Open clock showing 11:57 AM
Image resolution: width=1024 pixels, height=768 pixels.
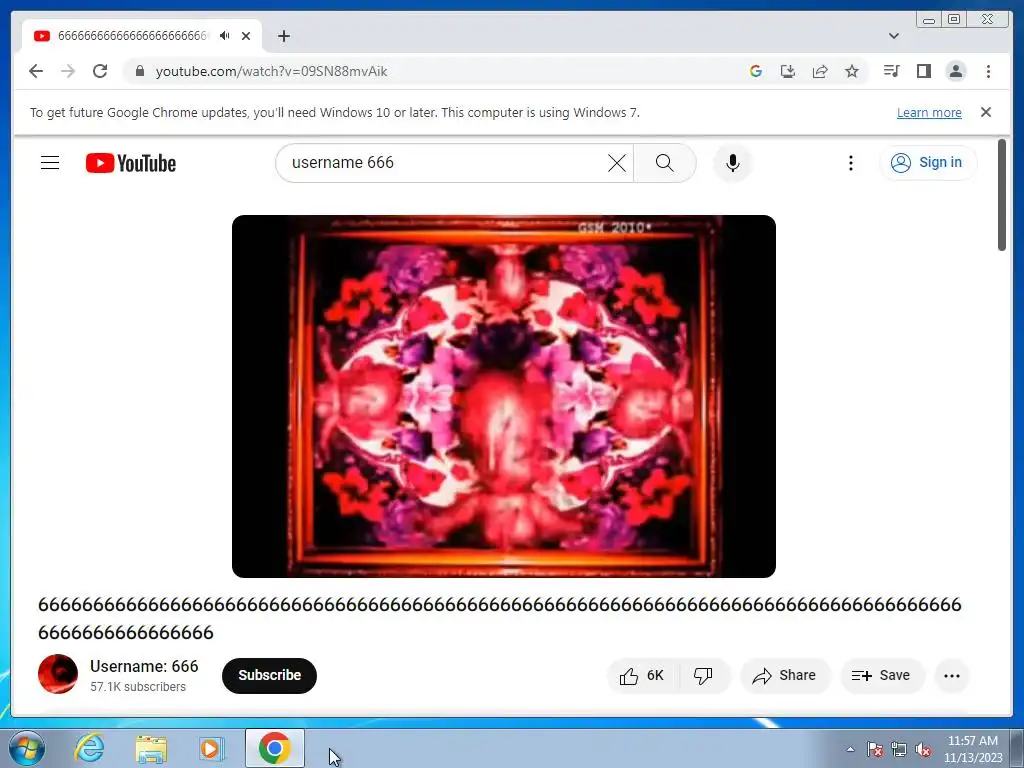(x=973, y=749)
